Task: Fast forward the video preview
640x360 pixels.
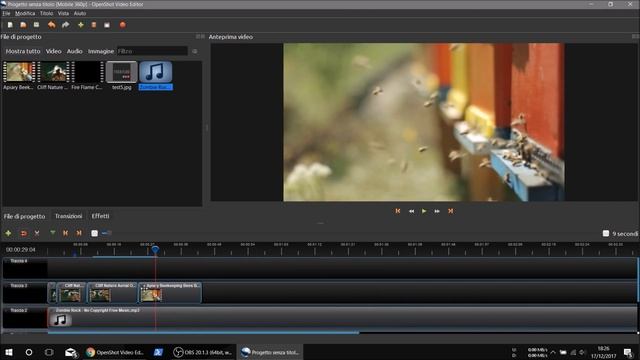Action: click(437, 211)
